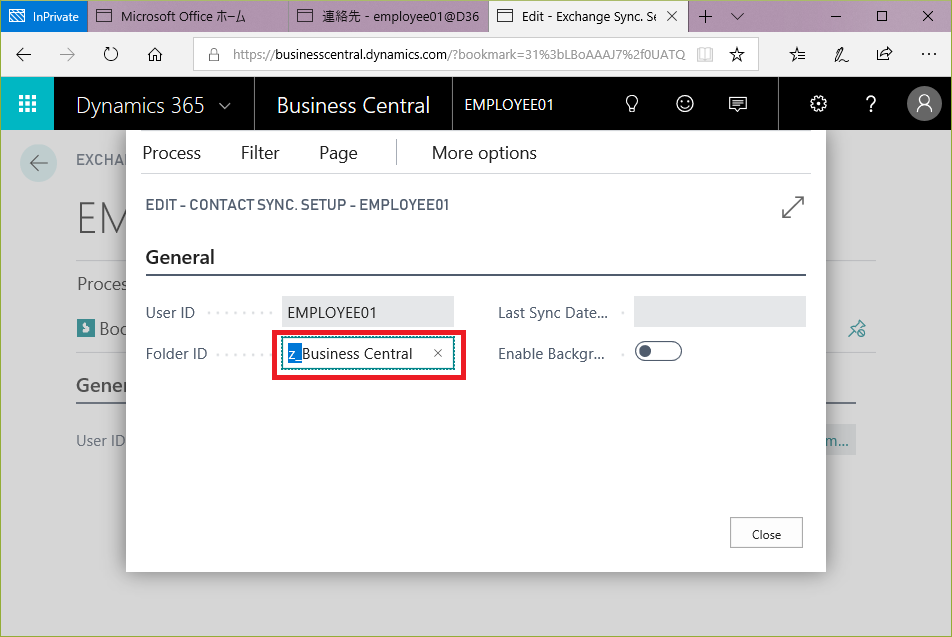Viewport: 952px width, 637px height.
Task: Click the Last Sync Date field
Action: click(719, 312)
